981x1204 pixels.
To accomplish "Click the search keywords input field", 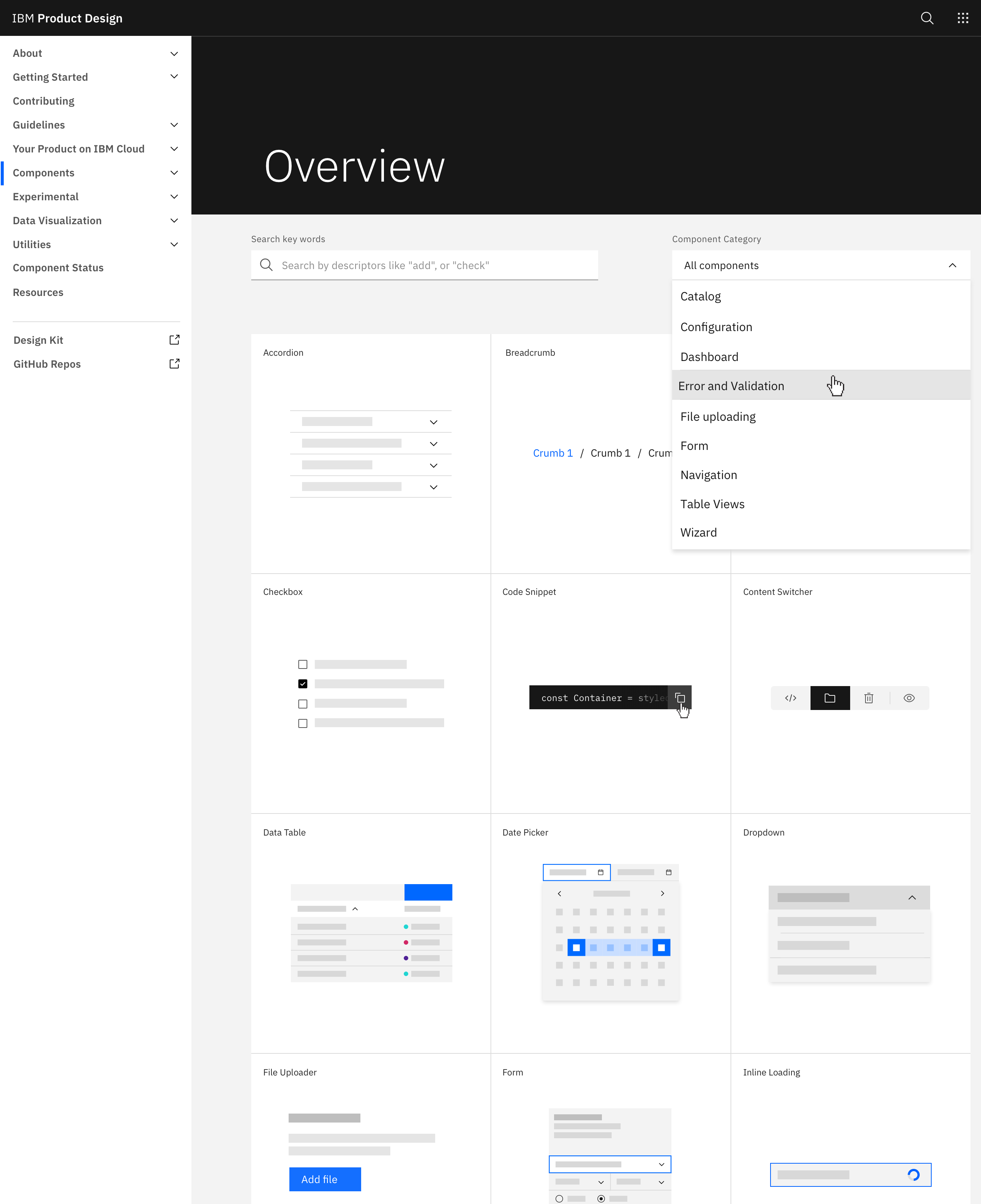I will click(x=424, y=265).
